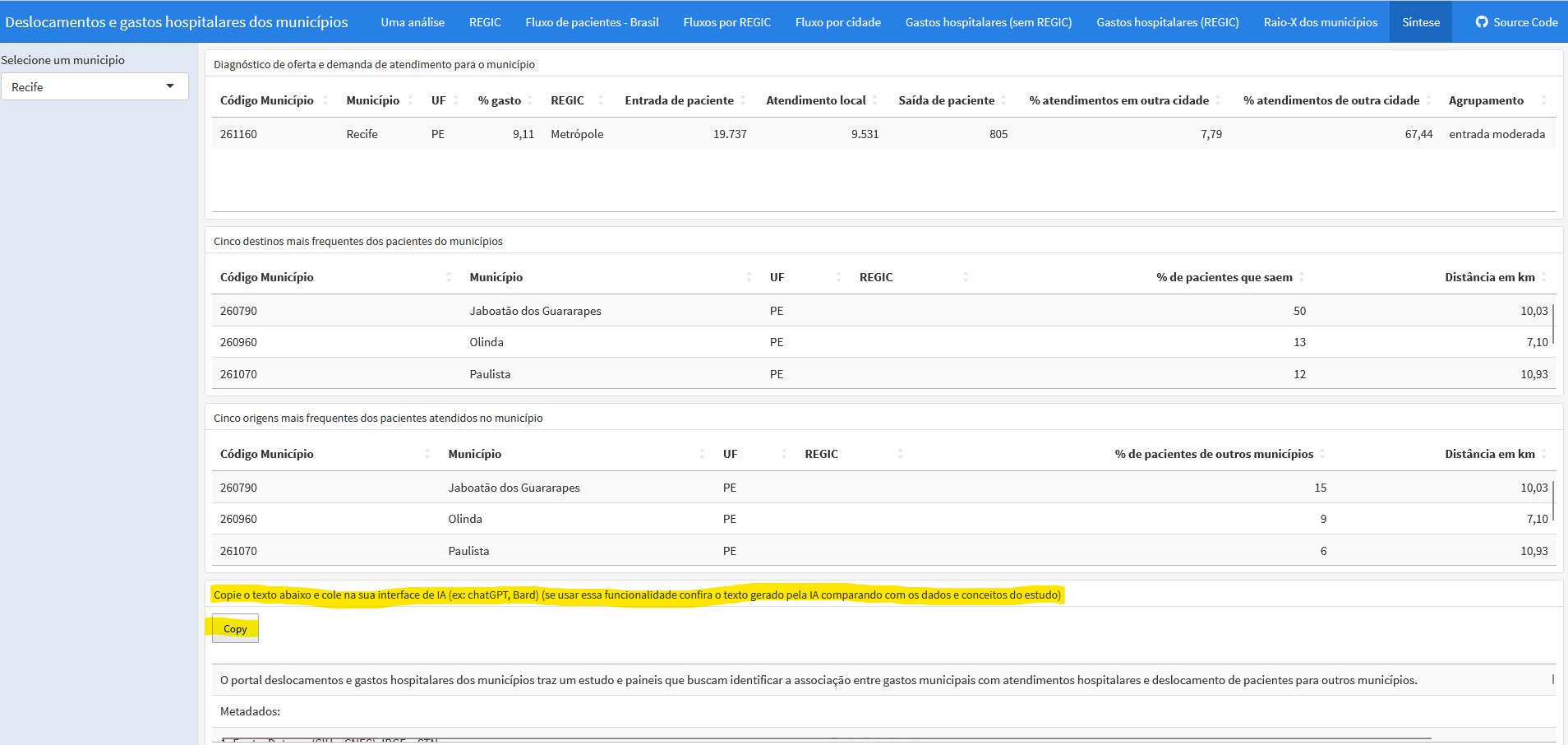The width and height of the screenshot is (1568, 745).
Task: Select the Síntese tab
Action: pyautogui.click(x=1421, y=22)
